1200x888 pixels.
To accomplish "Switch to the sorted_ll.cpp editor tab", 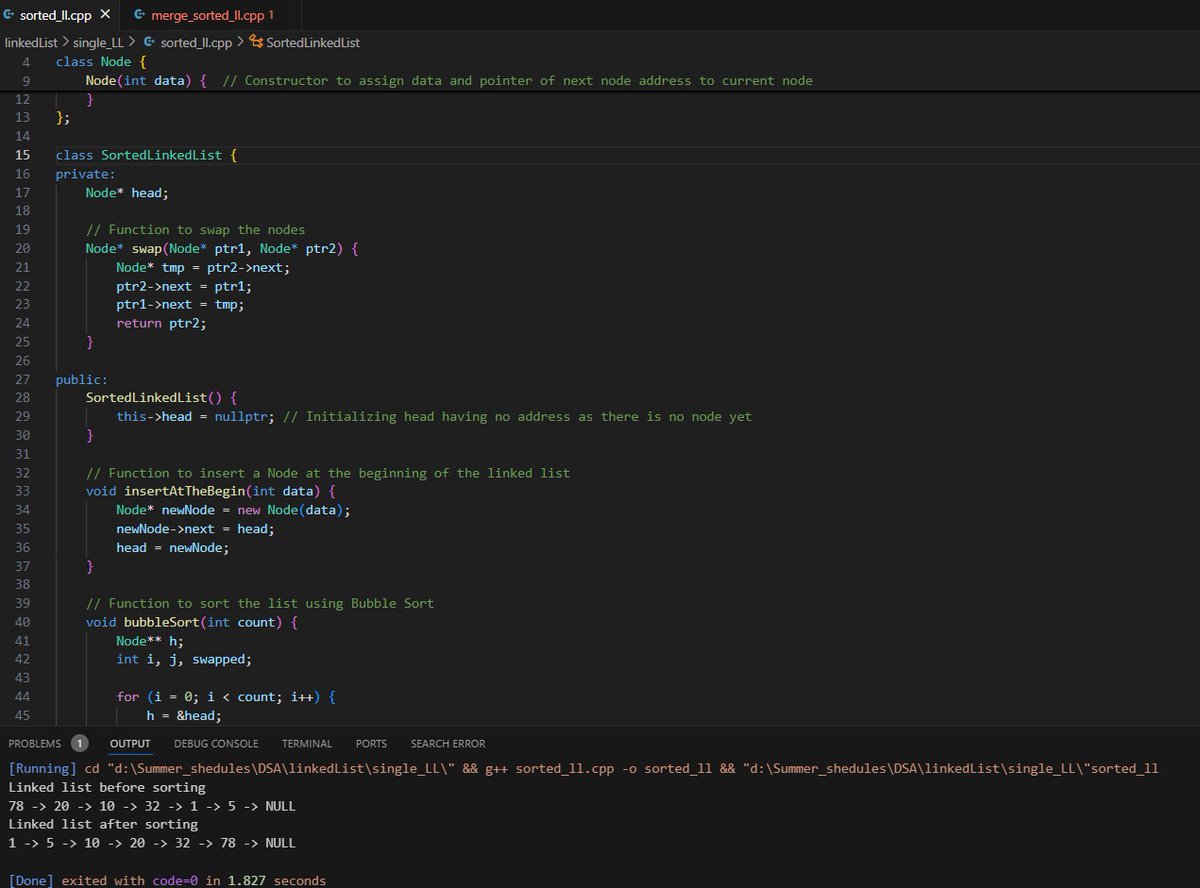I will [55, 16].
